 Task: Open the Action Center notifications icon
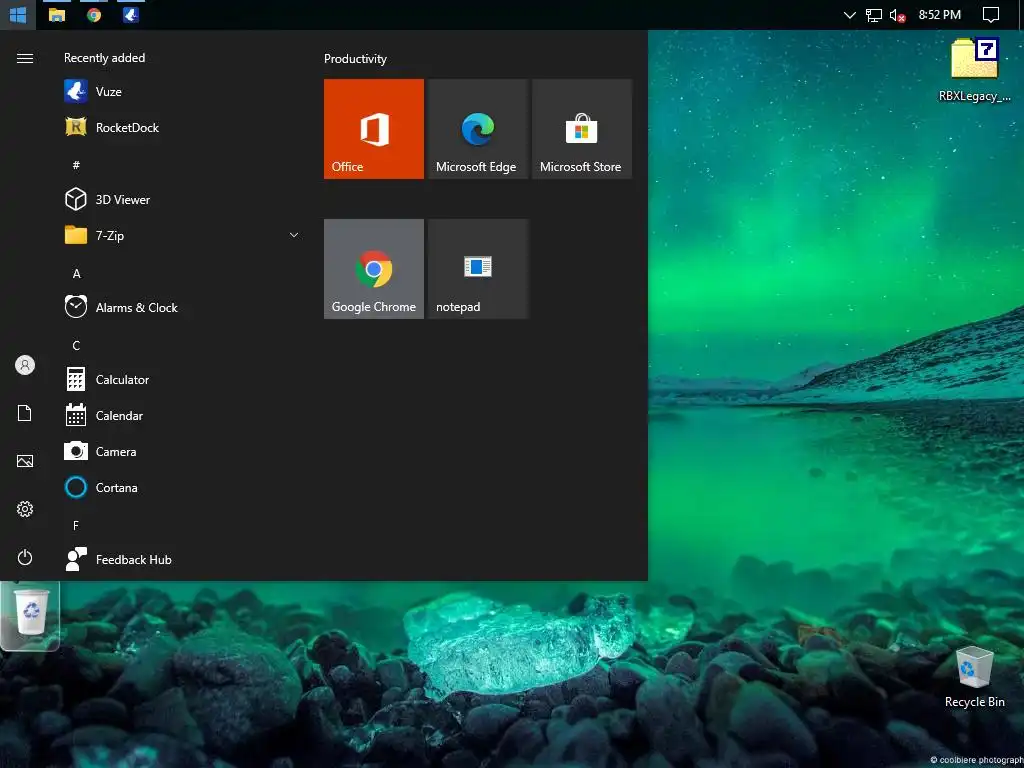(x=991, y=15)
